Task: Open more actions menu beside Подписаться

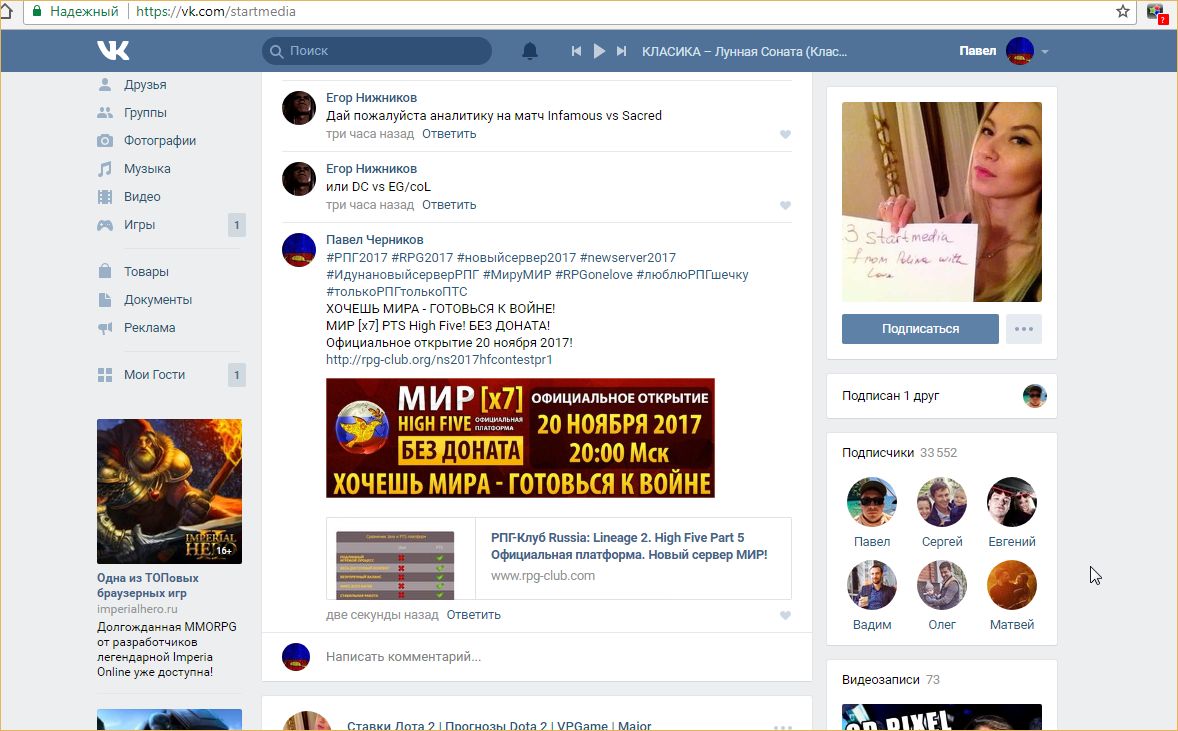Action: [1023, 329]
